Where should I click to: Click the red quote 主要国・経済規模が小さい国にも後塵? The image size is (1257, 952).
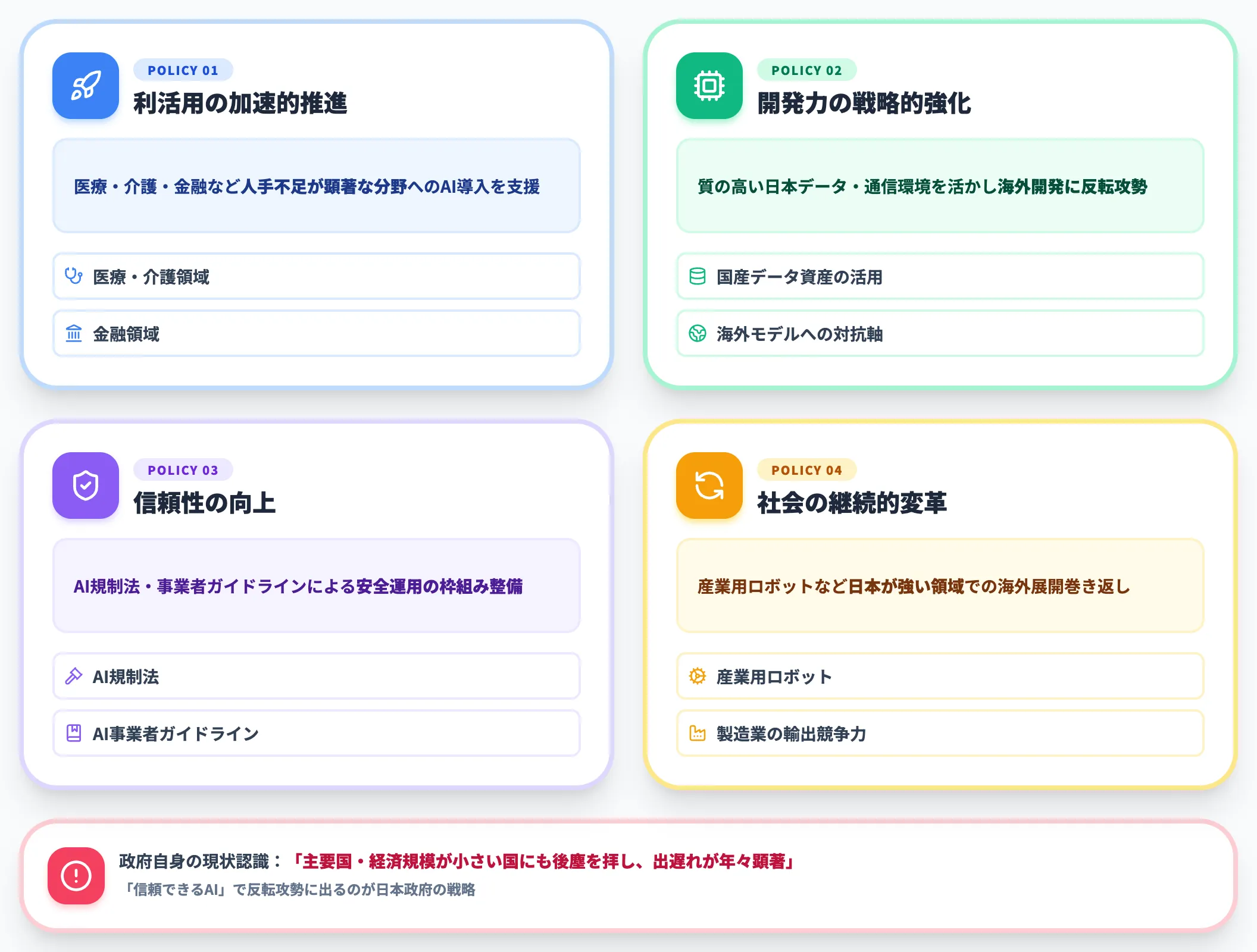(x=544, y=861)
